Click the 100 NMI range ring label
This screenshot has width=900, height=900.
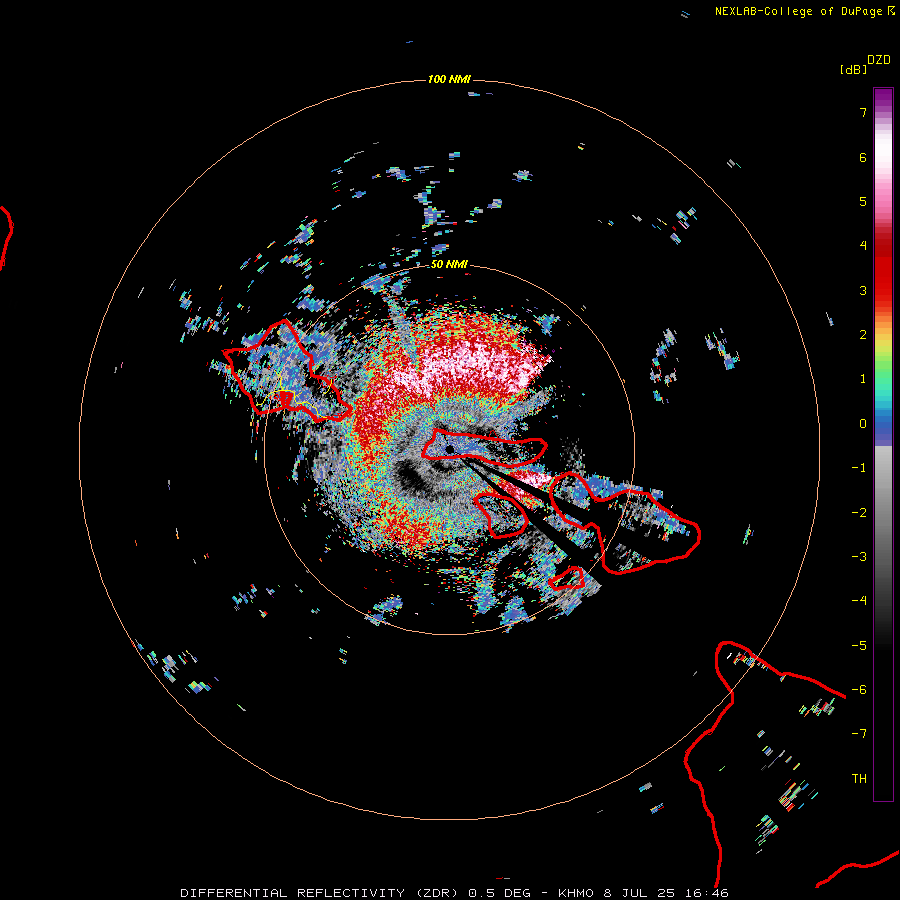(x=449, y=79)
